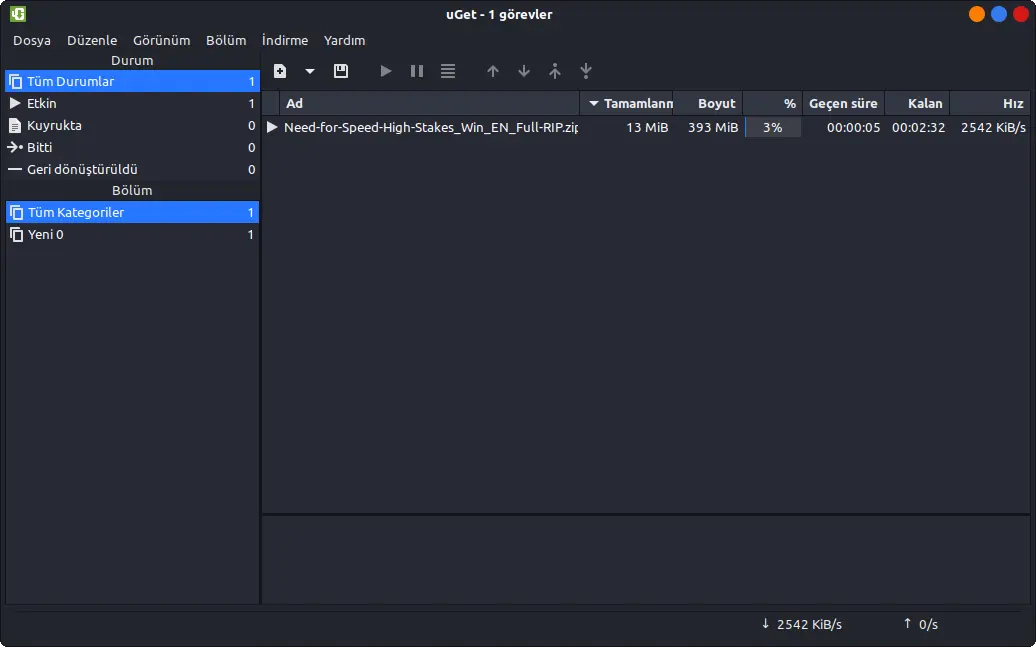Click the pause download toolbar icon
Image resolution: width=1036 pixels, height=647 pixels.
click(417, 71)
